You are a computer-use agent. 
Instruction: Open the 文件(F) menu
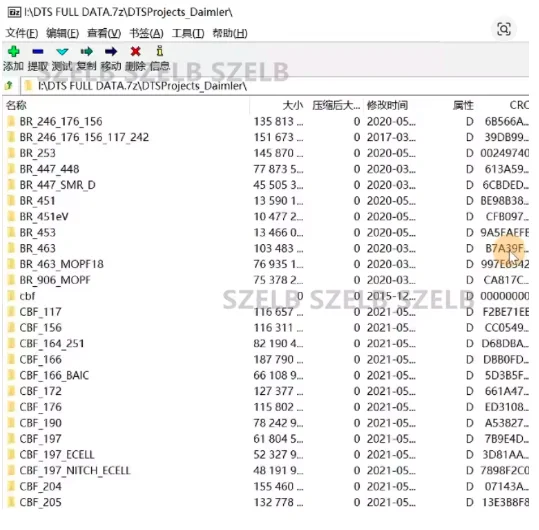click(22, 33)
